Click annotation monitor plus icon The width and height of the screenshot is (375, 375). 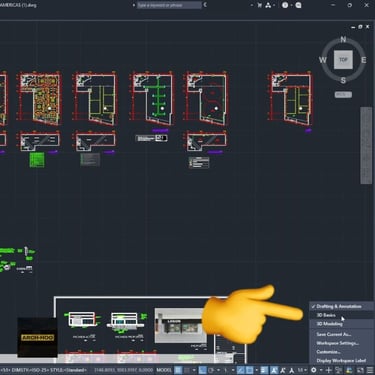click(329, 370)
